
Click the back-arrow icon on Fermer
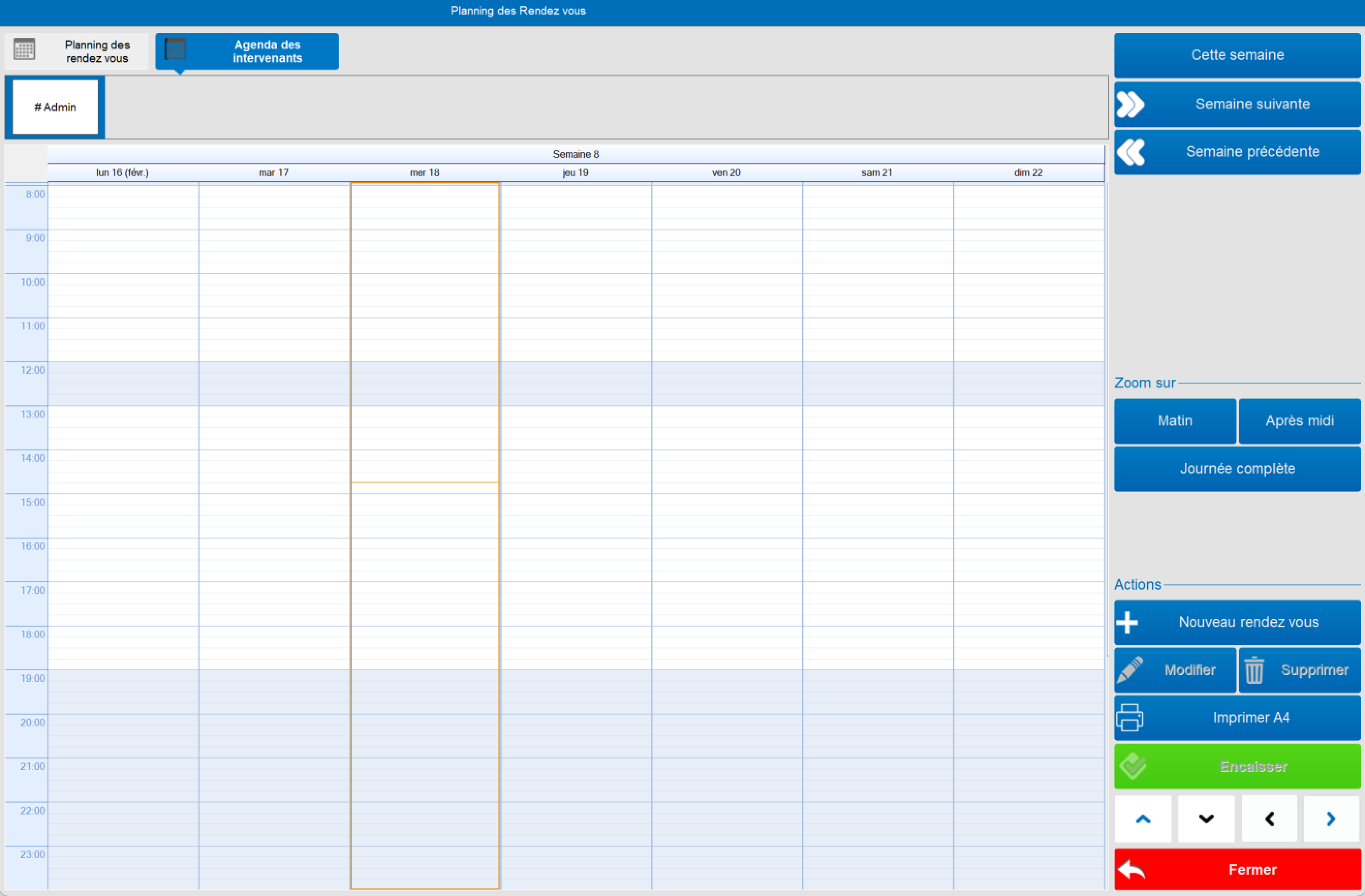coord(1132,870)
